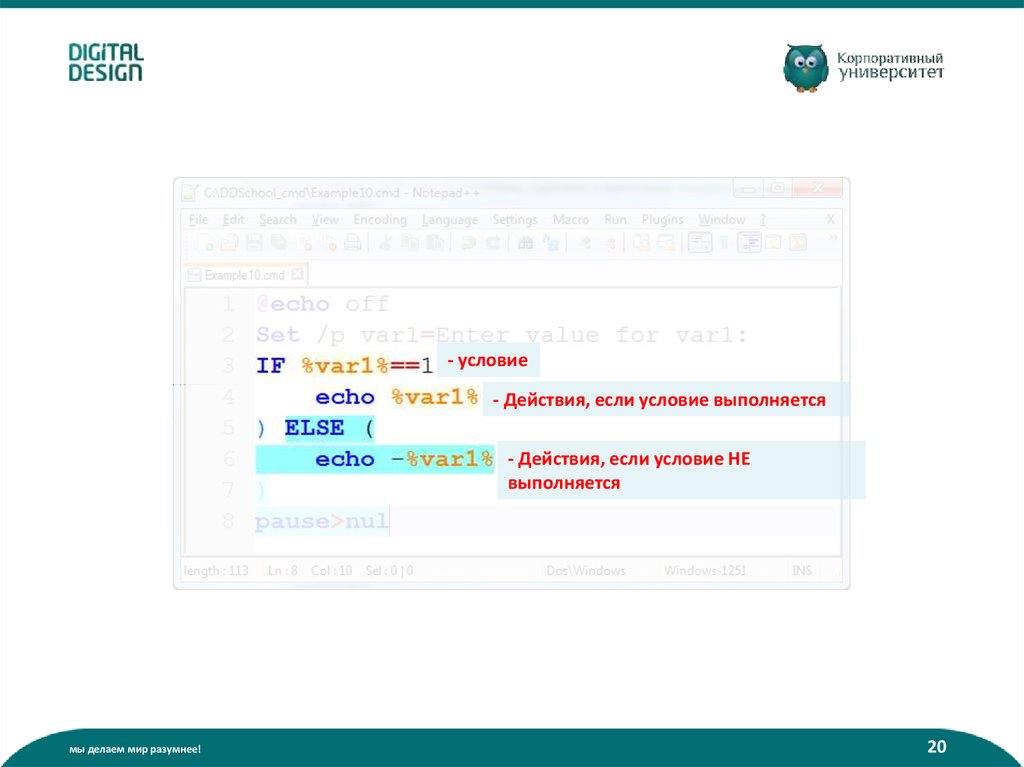Click the Zoom In toolbar icon

[586, 243]
